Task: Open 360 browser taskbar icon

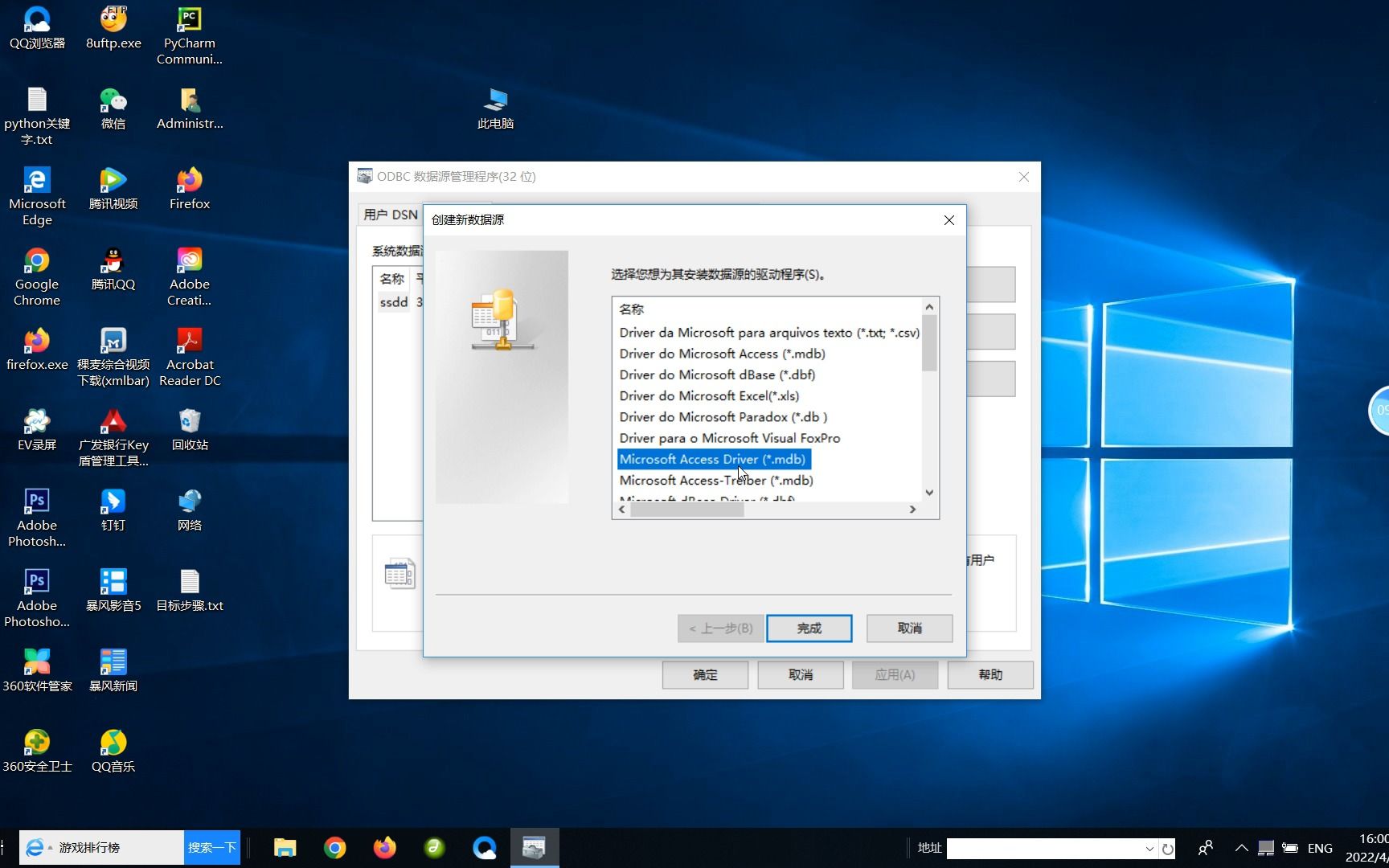Action: (434, 848)
